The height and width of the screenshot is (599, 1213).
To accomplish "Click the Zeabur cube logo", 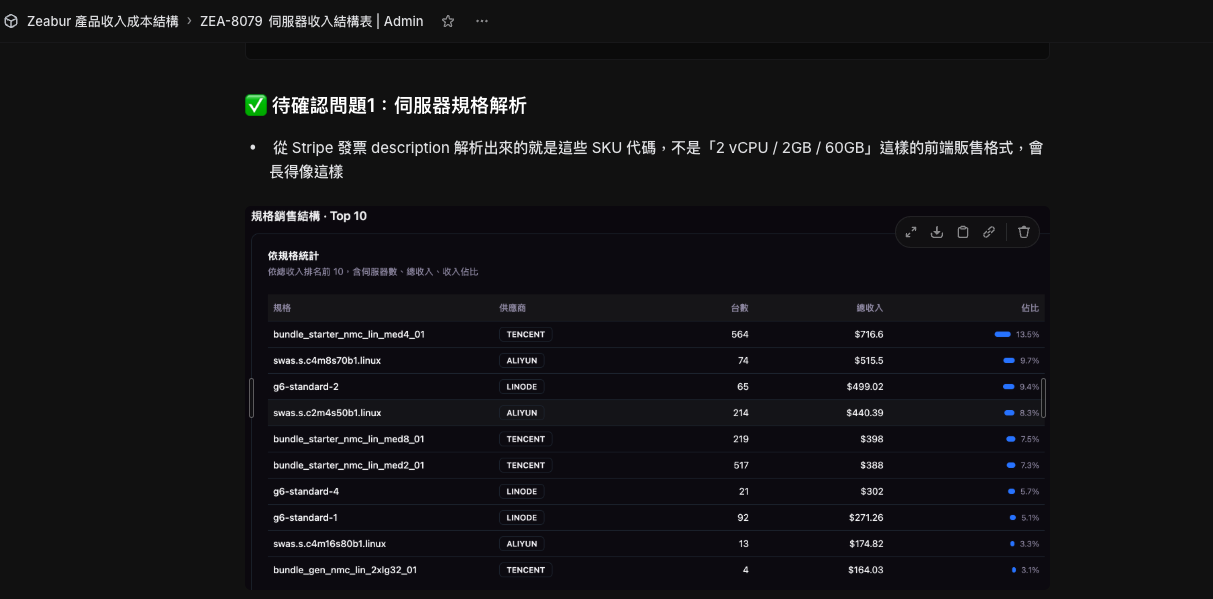I will click(x=11, y=20).
